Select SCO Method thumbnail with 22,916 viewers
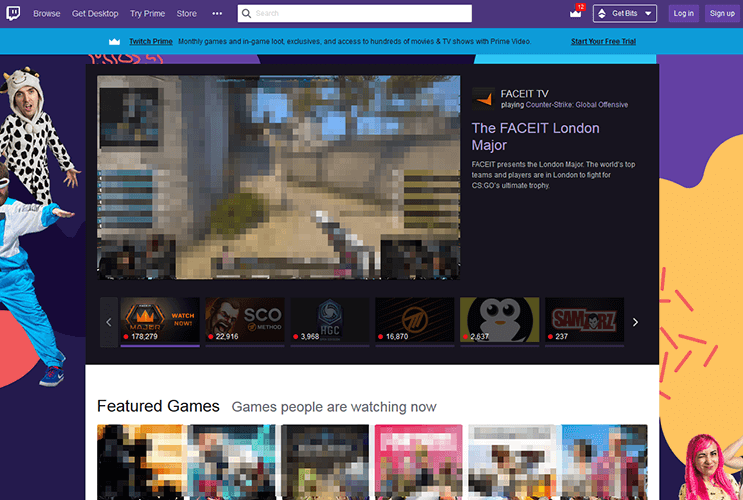 245,320
